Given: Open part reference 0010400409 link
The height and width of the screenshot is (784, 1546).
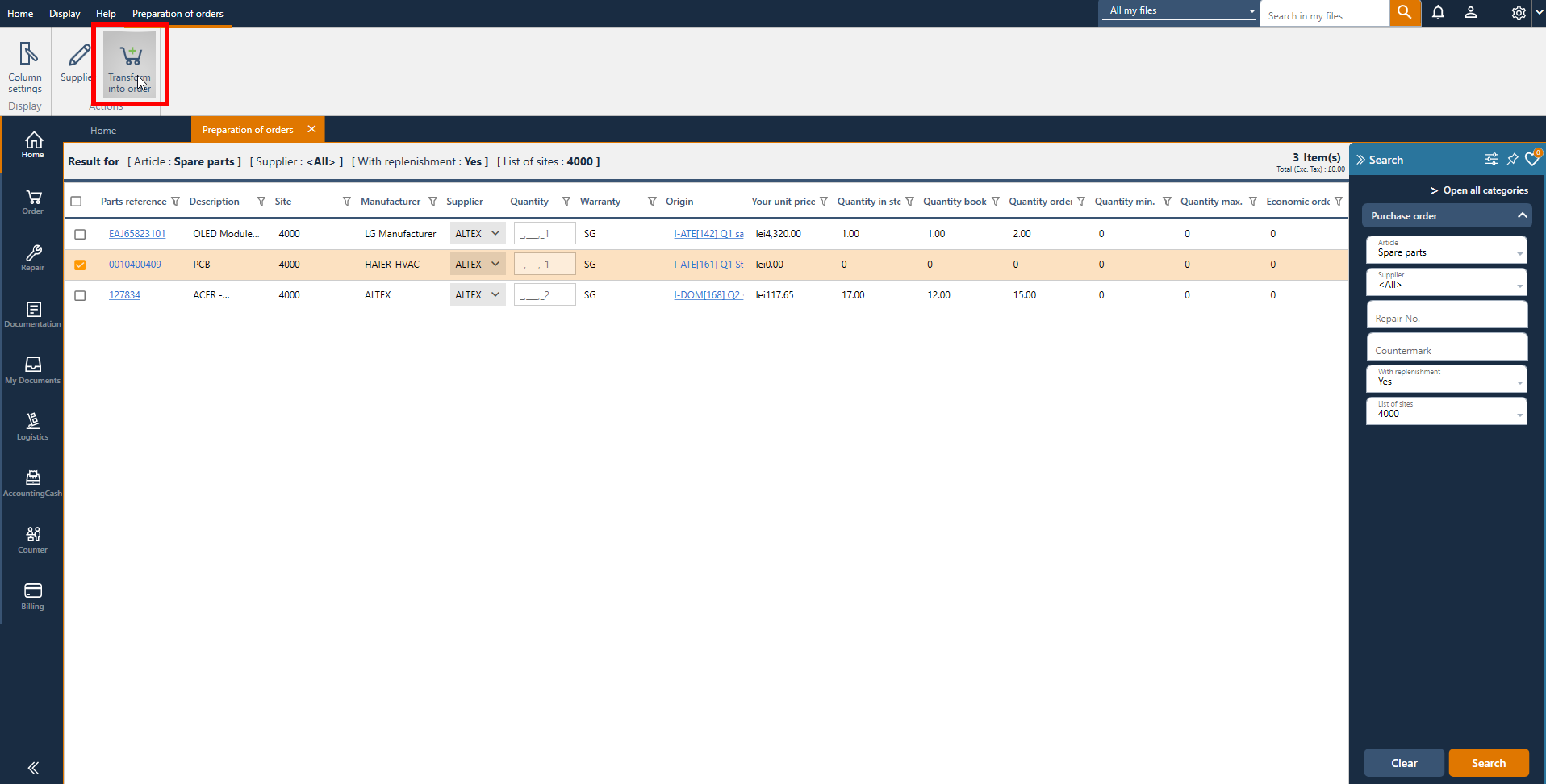Looking at the screenshot, I should click(135, 265).
